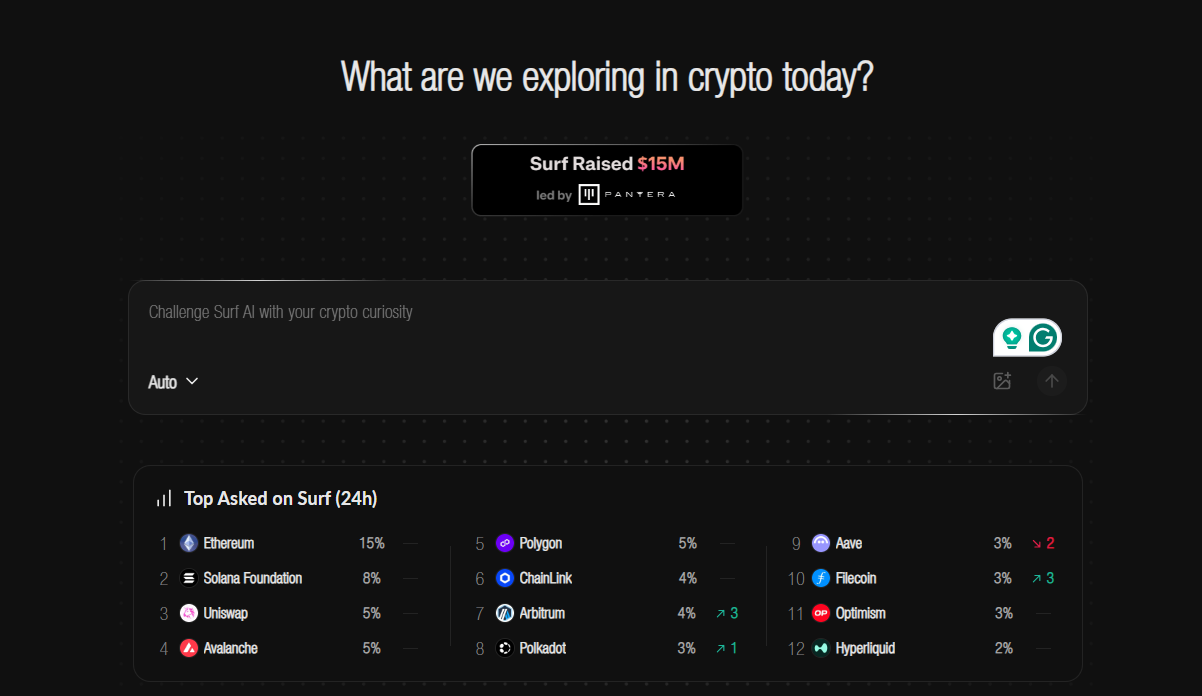1202x696 pixels.
Task: Click the Top Asked on Surf chart icon
Action: click(163, 497)
